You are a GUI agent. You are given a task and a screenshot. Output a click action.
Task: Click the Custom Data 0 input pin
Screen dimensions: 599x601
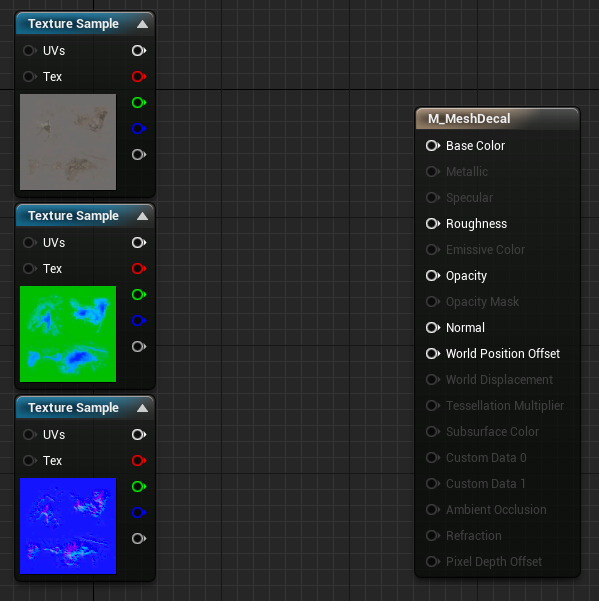(433, 458)
